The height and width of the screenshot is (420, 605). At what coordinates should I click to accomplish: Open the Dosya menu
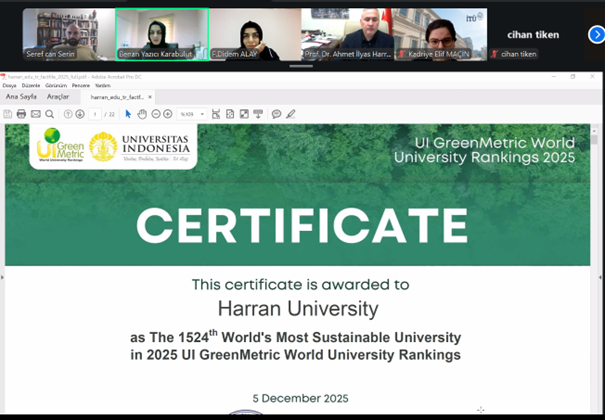pyautogui.click(x=9, y=86)
